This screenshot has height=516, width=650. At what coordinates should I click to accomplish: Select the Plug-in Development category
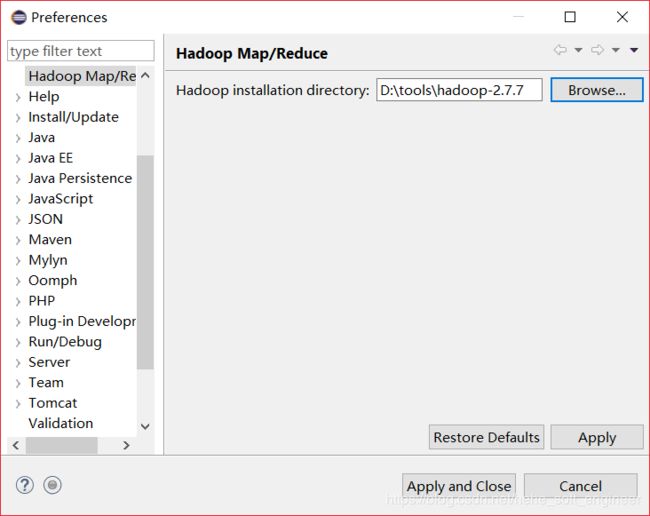click(82, 321)
